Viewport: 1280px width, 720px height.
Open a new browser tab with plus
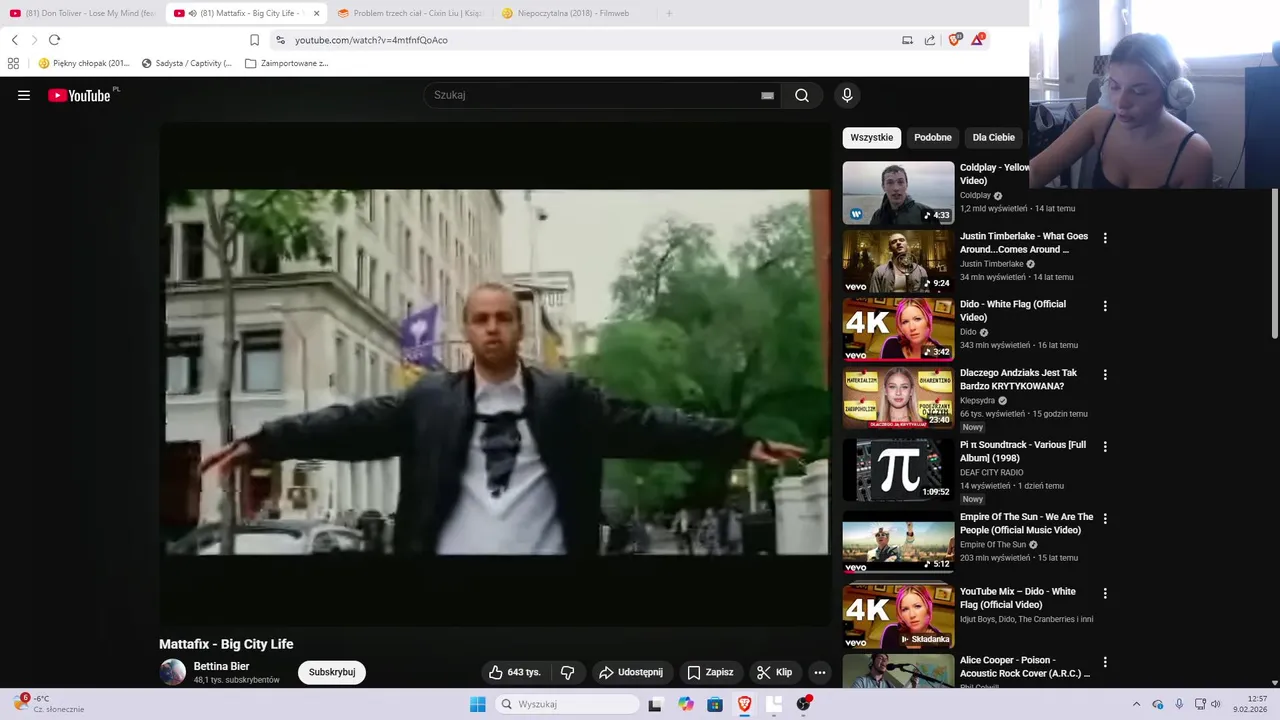coord(669,13)
